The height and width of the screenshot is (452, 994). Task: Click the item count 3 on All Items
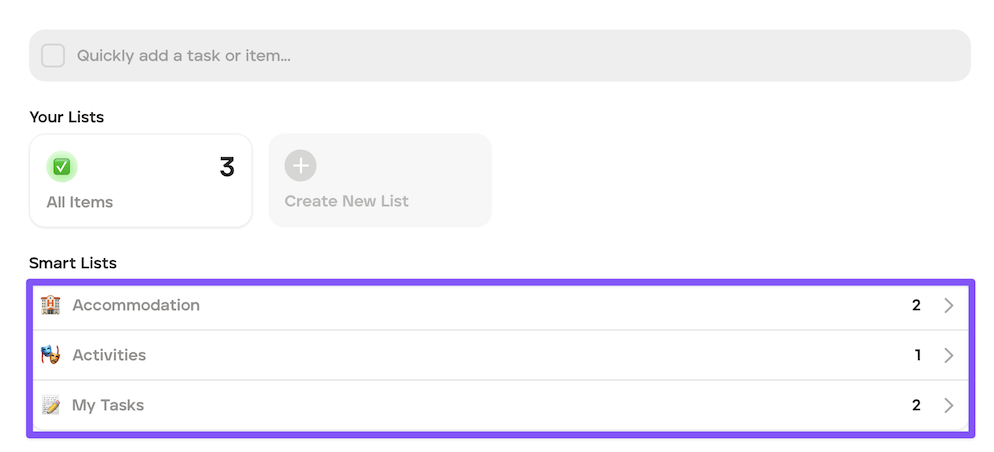click(x=227, y=167)
